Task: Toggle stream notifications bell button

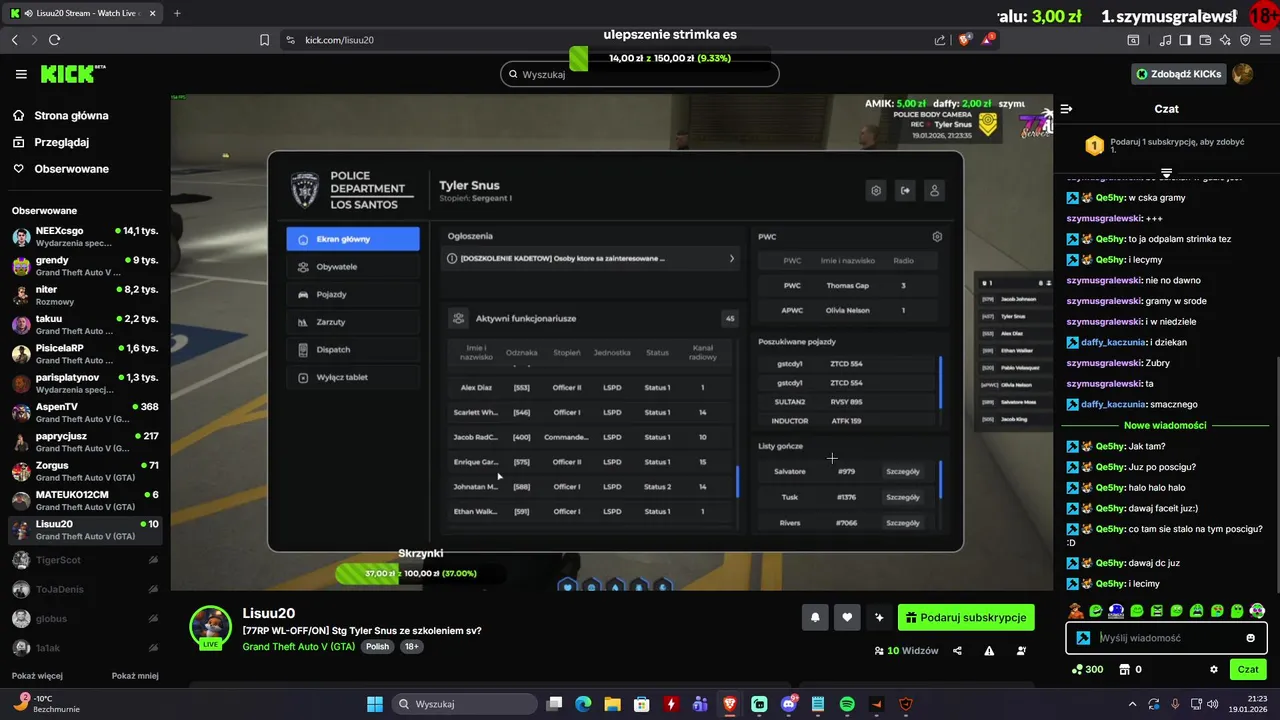Action: click(x=815, y=617)
